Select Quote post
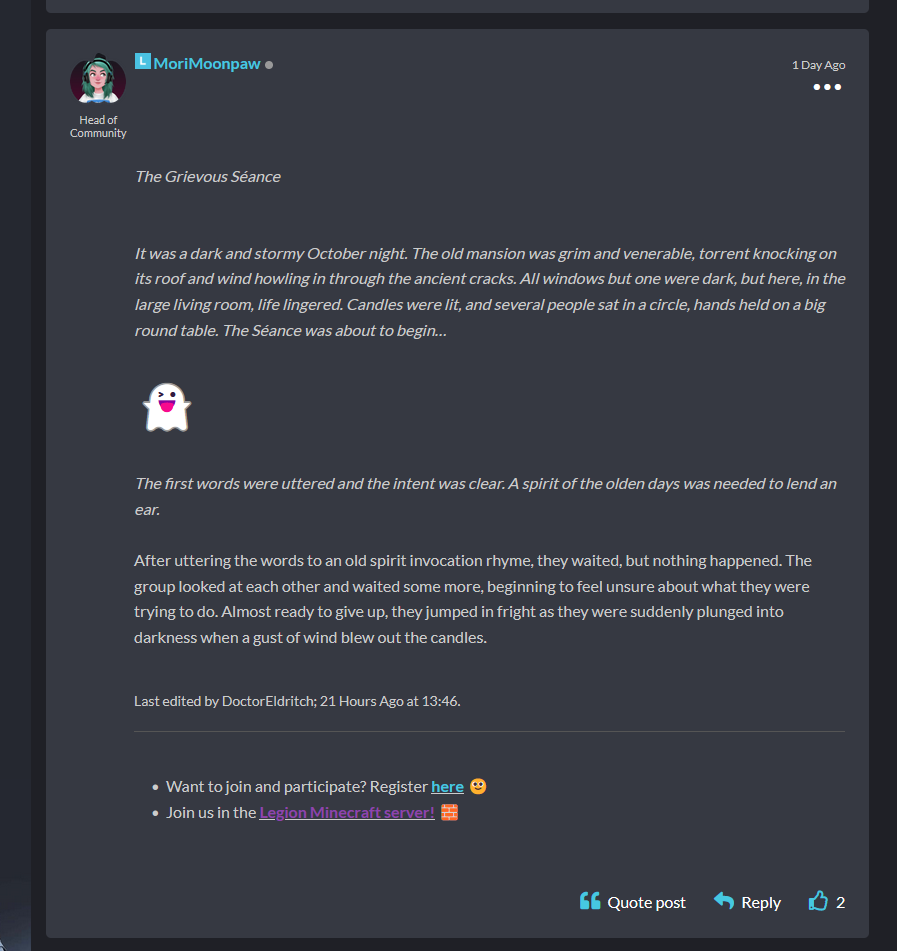897x951 pixels. tap(645, 901)
